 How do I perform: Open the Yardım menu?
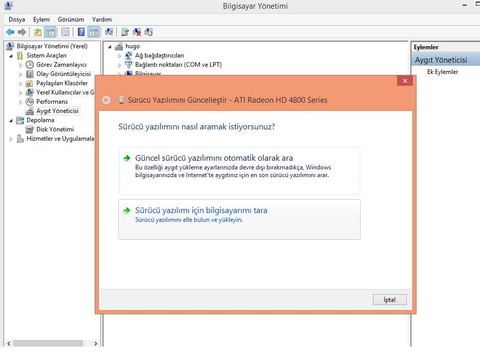pyautogui.click(x=102, y=19)
